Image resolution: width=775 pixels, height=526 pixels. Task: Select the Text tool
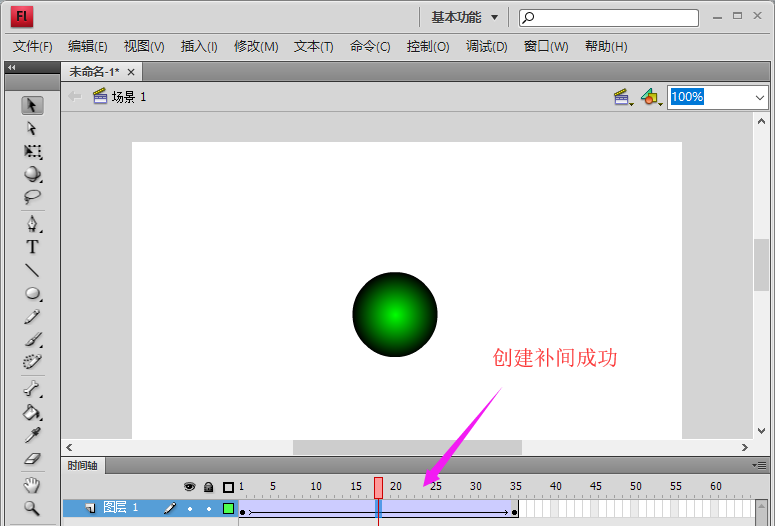(x=32, y=247)
